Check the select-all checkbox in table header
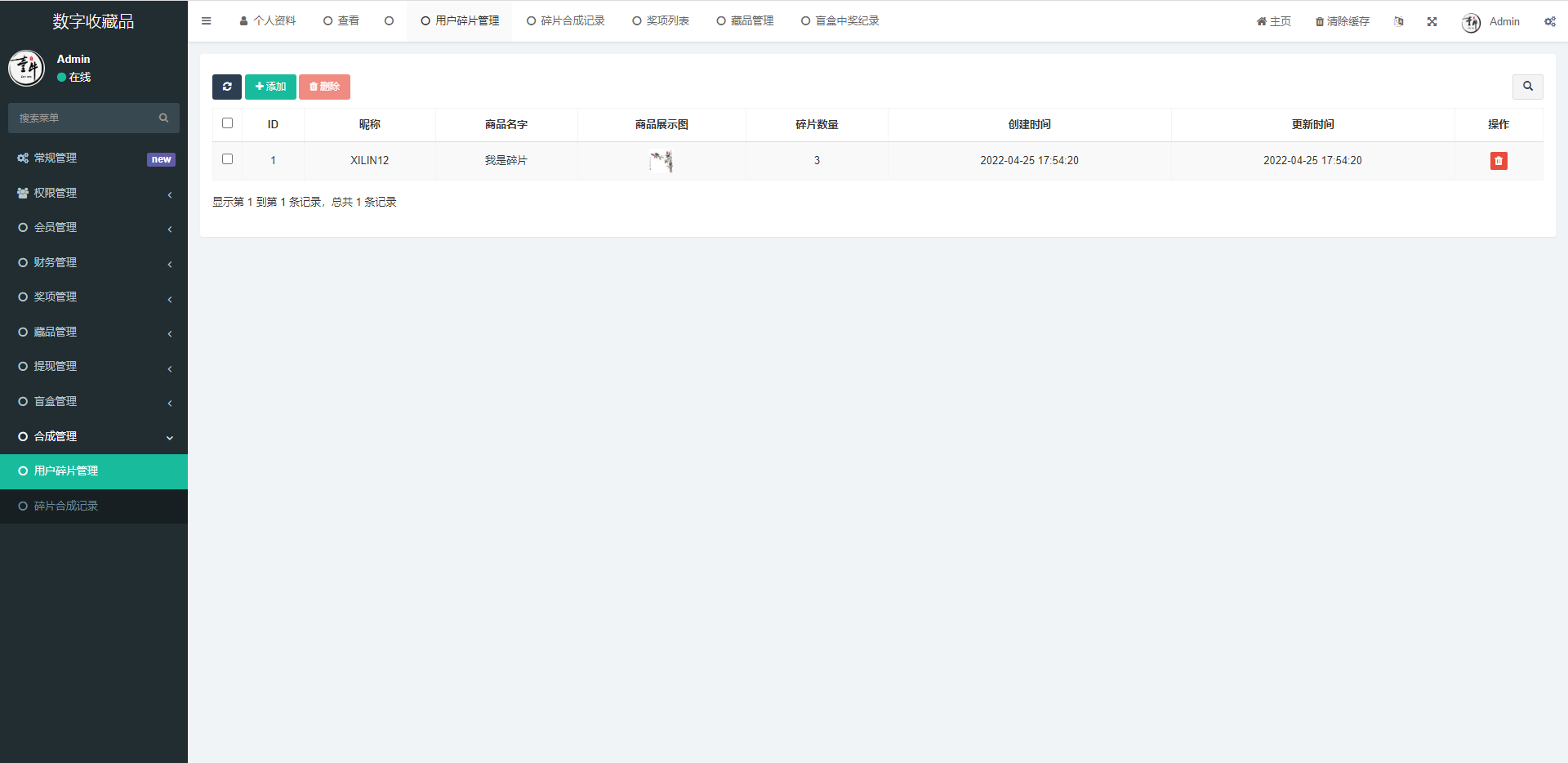Image resolution: width=1568 pixels, height=763 pixels. [x=227, y=123]
